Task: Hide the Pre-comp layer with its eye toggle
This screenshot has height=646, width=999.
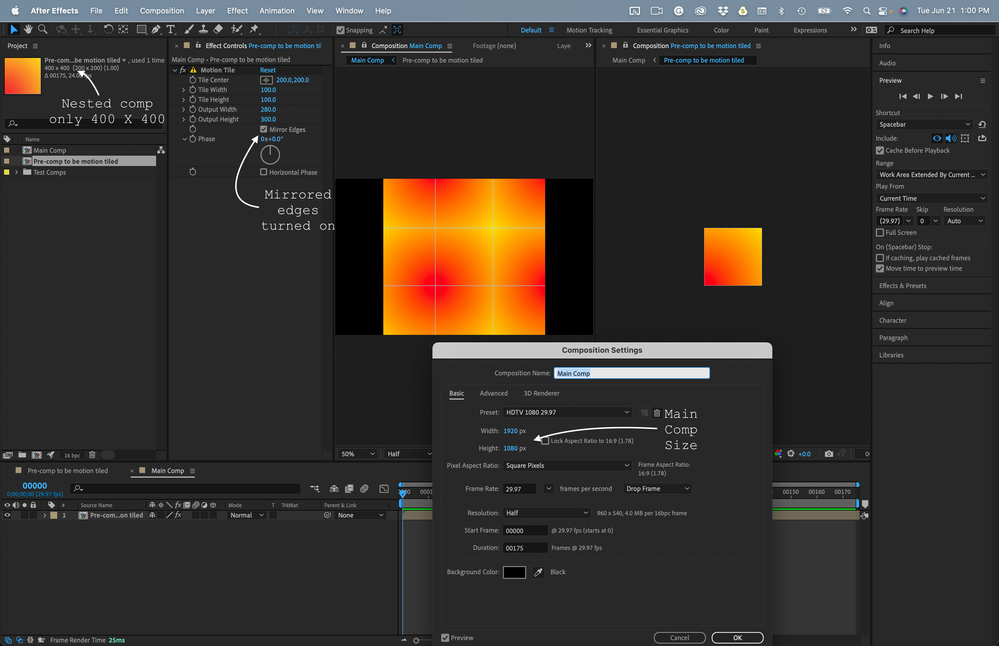Action: pyautogui.click(x=7, y=515)
